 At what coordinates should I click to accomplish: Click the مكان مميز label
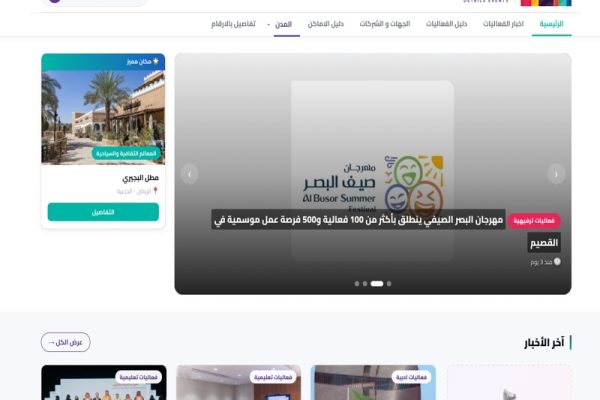tap(139, 62)
